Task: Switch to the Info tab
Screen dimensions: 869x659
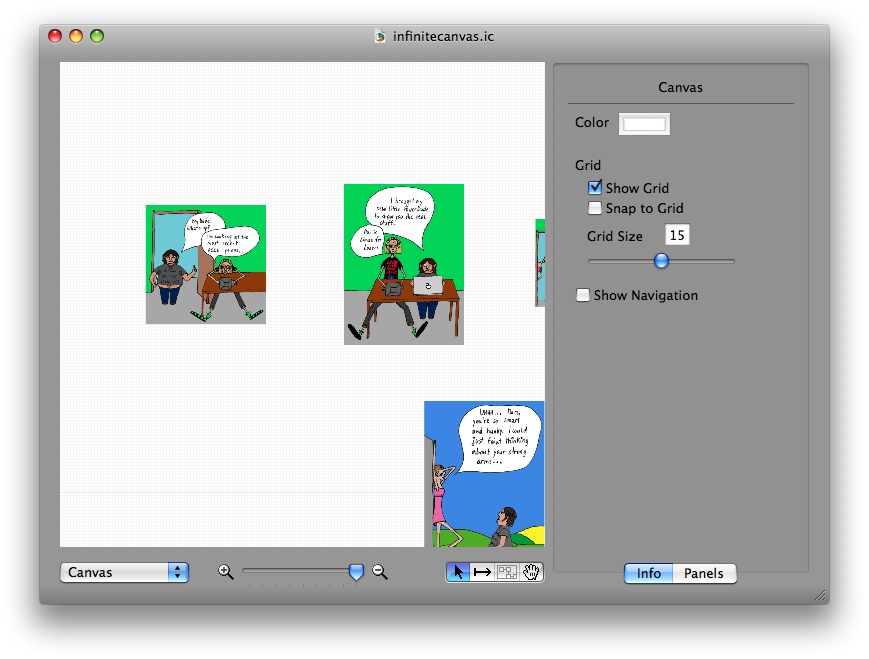Action: click(648, 573)
